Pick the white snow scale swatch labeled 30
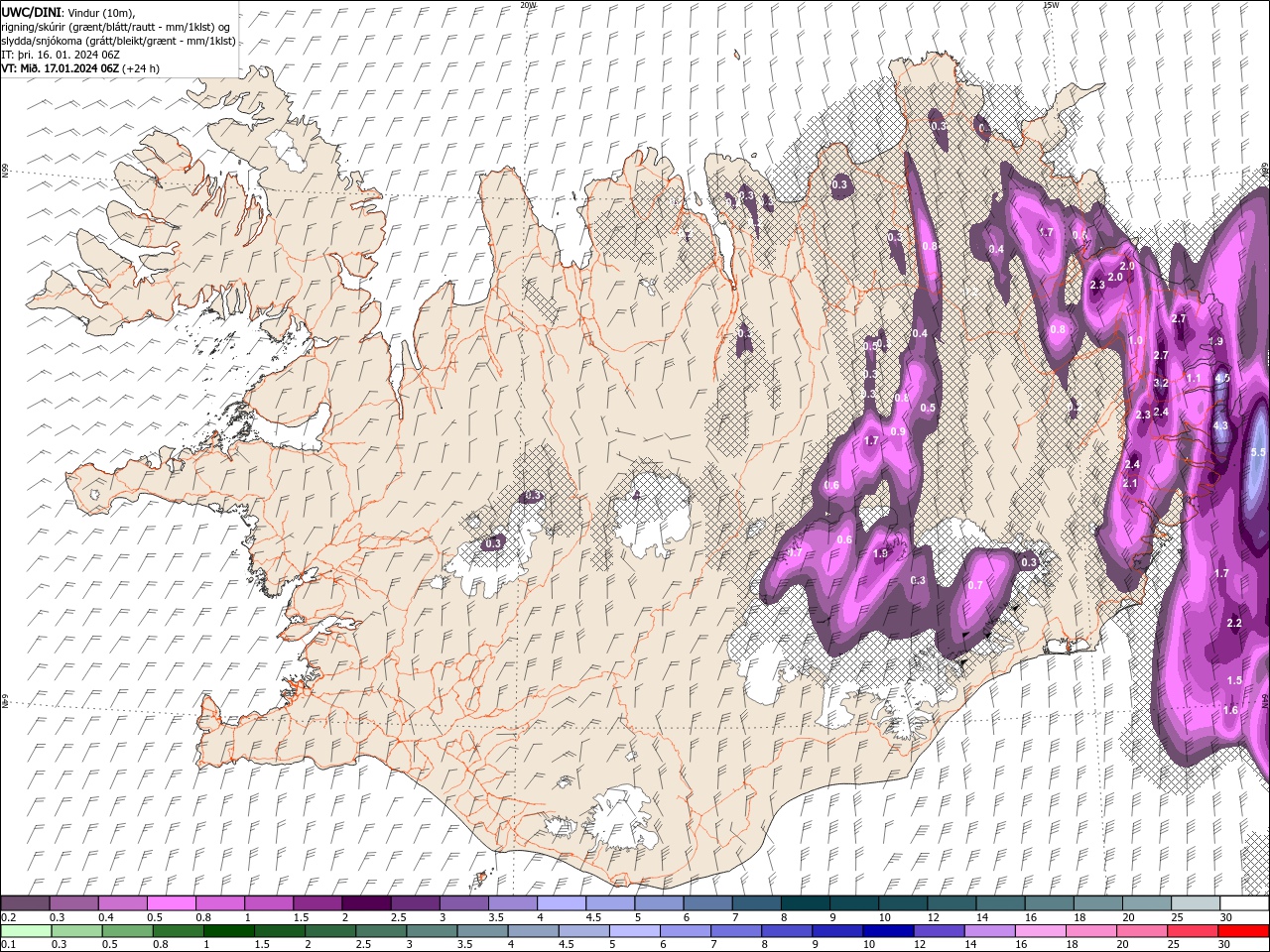This screenshot has width=1270, height=952. point(1245,903)
